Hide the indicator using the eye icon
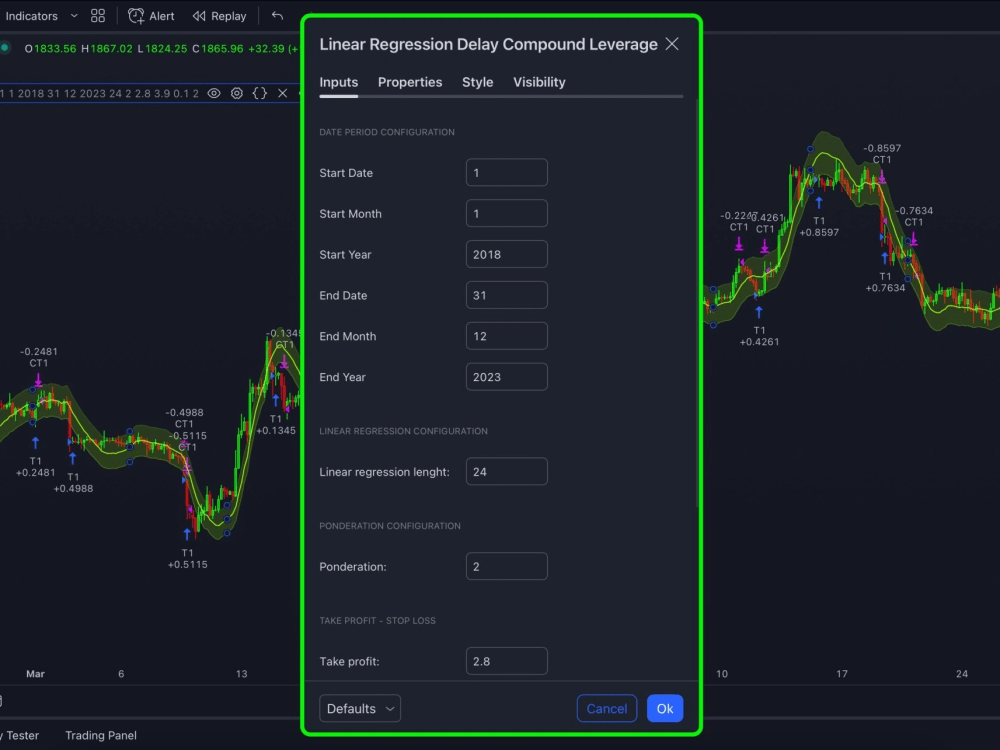Viewport: 1000px width, 750px height. [212, 93]
